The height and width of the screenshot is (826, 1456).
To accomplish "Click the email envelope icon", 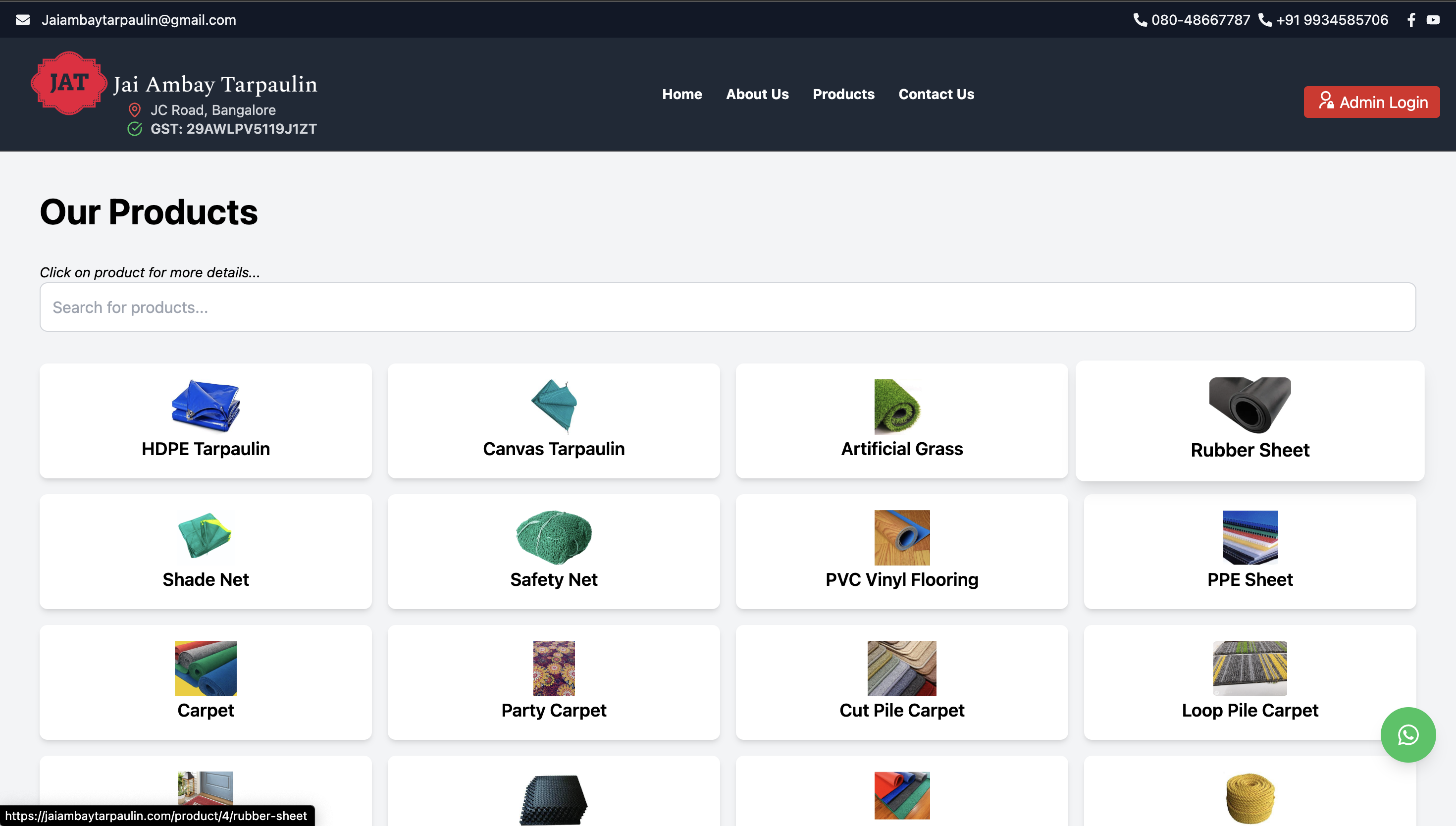I will (23, 20).
